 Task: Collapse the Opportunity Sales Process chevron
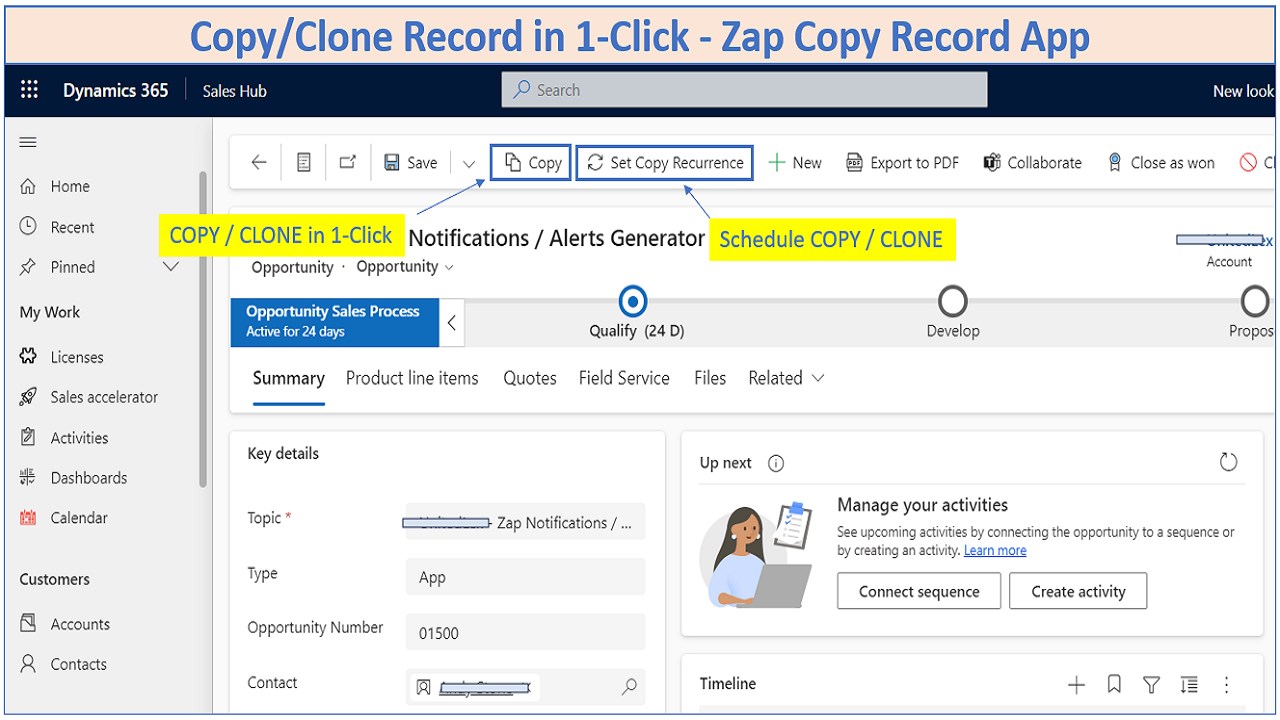point(451,323)
